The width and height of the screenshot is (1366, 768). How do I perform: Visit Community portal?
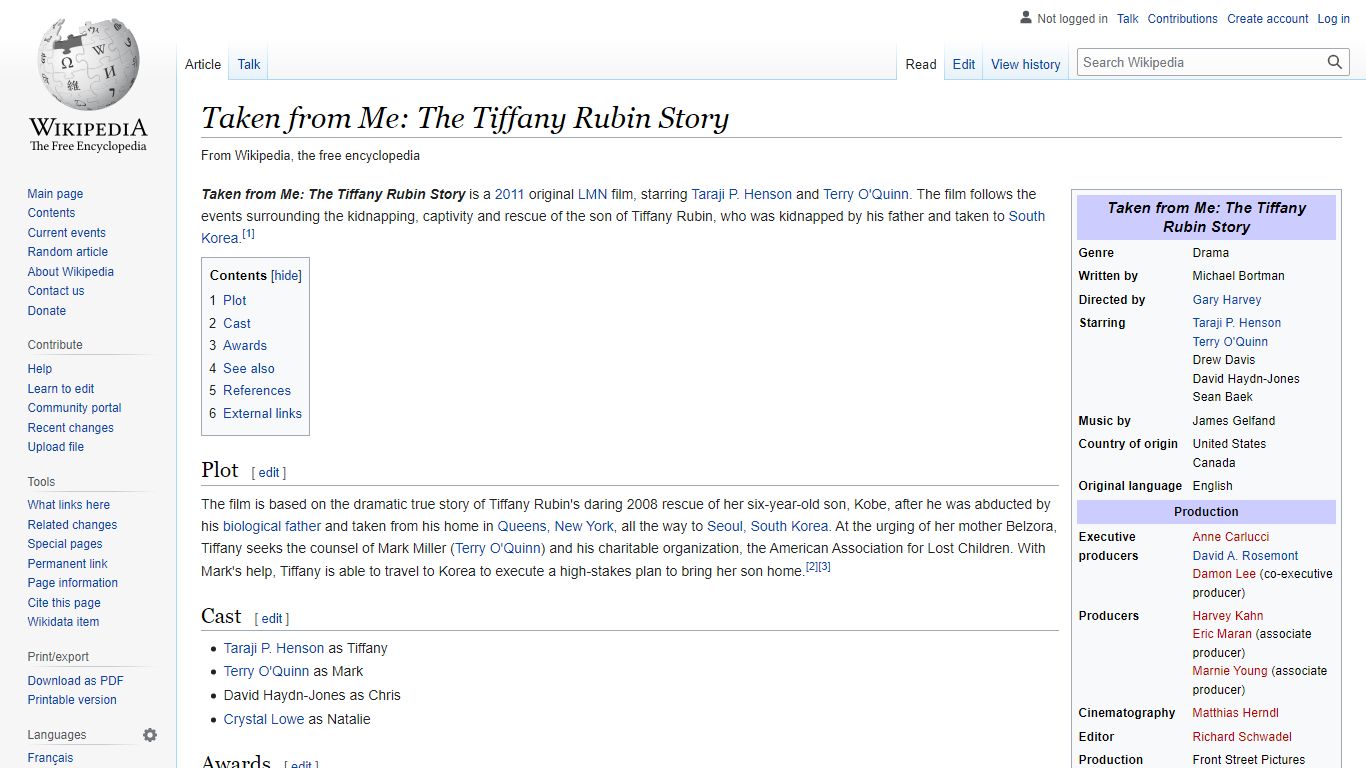click(74, 408)
